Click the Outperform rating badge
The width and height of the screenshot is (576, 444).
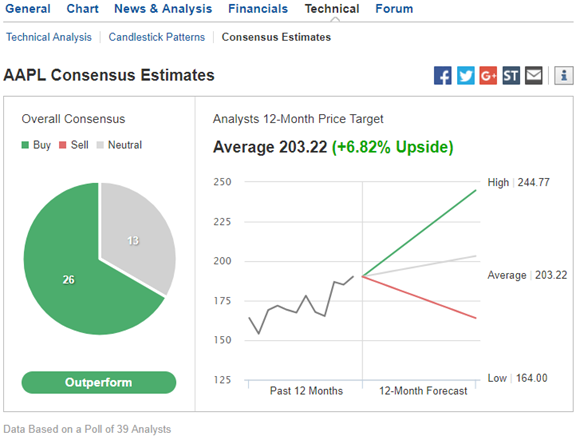click(99, 382)
